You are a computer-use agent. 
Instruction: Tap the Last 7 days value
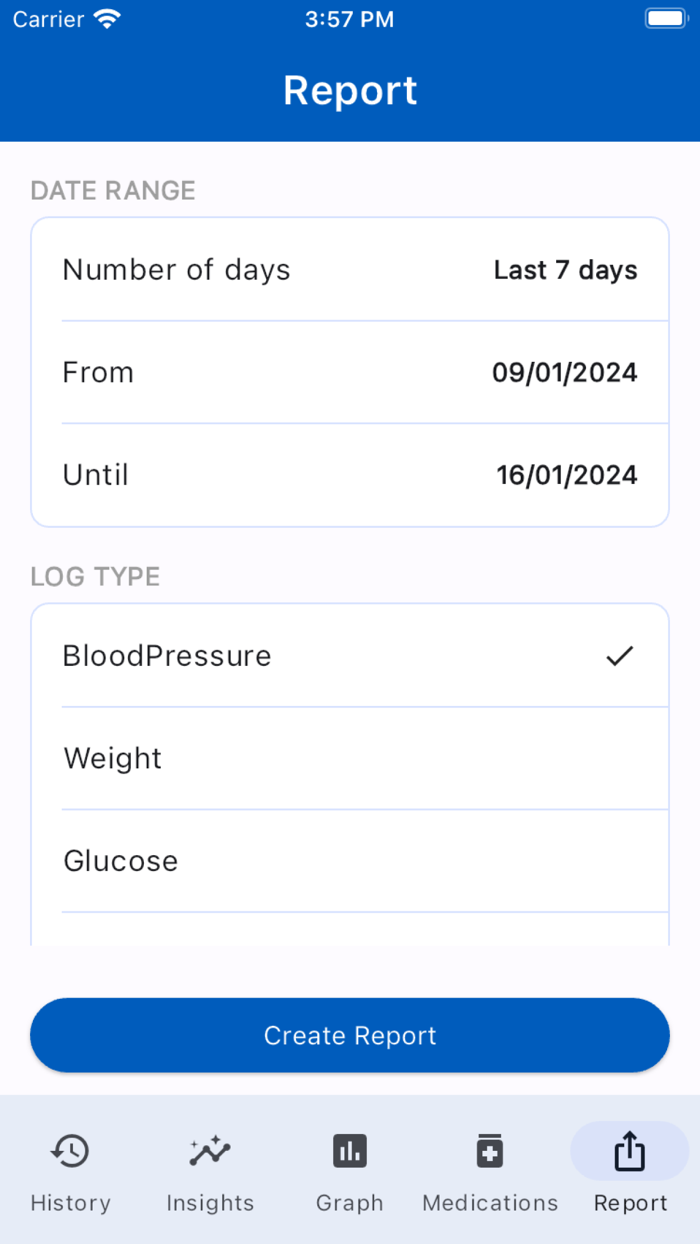(565, 269)
